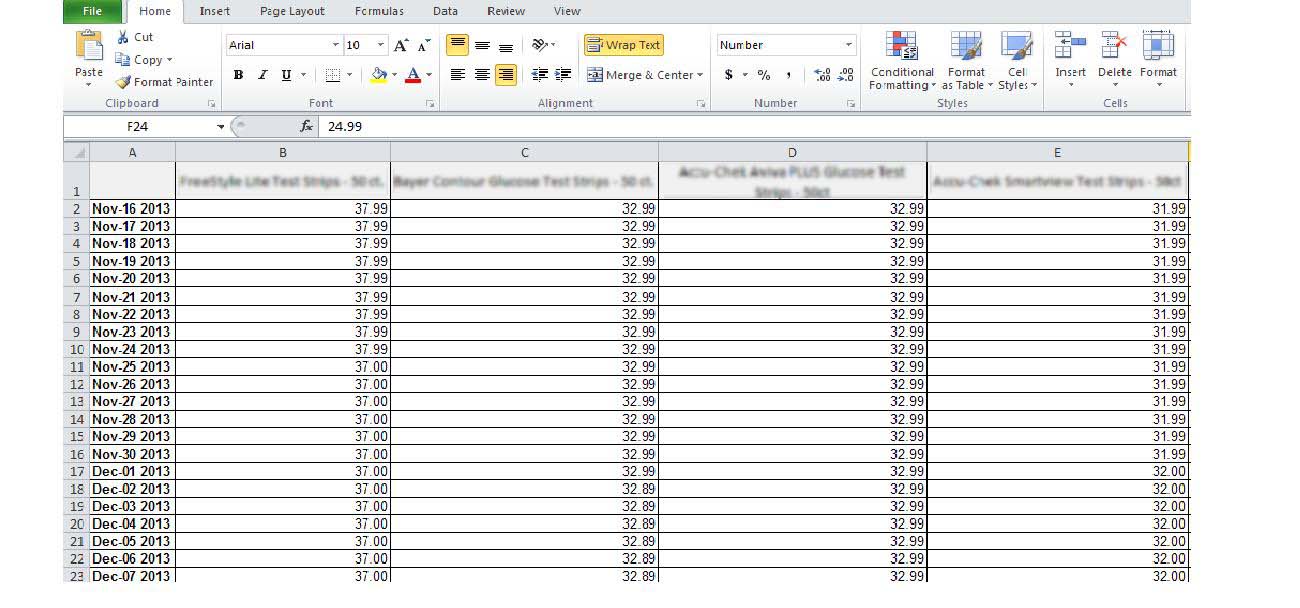Open font color palette dropdown arrow
The image size is (1300, 608).
tap(430, 75)
